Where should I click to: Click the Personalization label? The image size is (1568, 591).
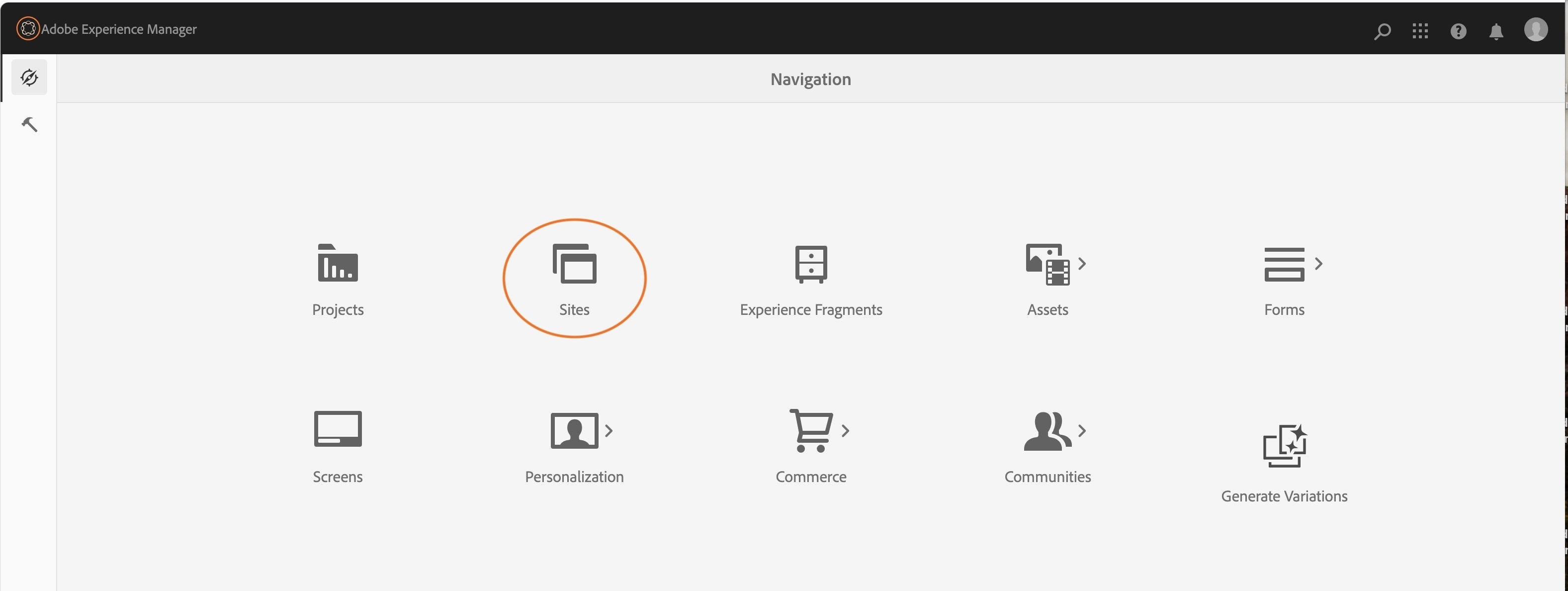click(x=574, y=477)
